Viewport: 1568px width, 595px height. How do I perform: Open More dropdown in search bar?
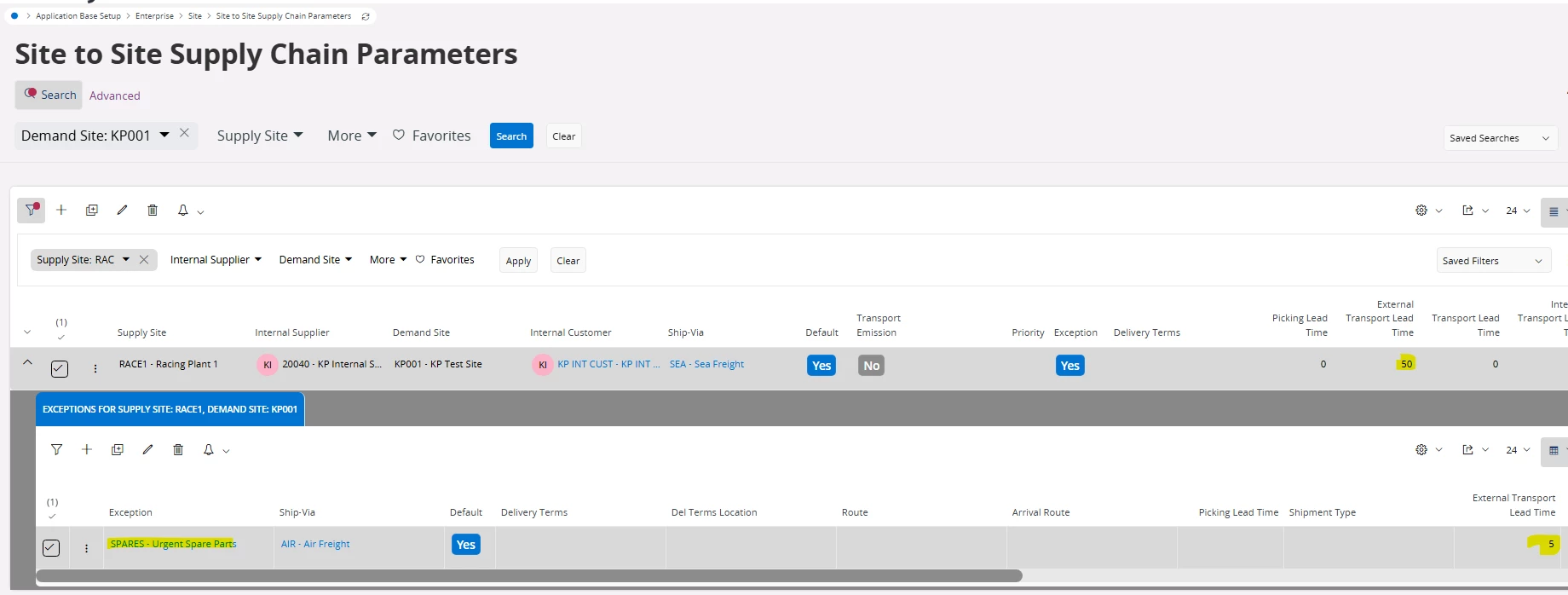[x=352, y=136]
